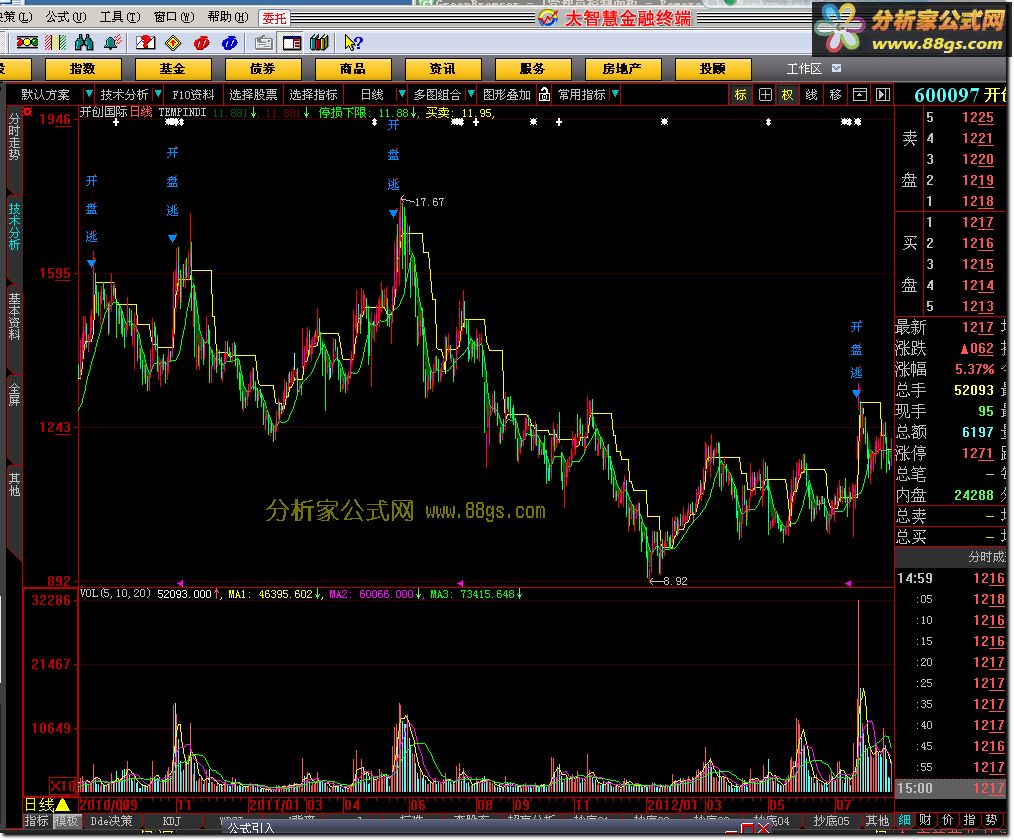Click the lock icon beside 图形叠加
1014x840 pixels.
tap(545, 94)
